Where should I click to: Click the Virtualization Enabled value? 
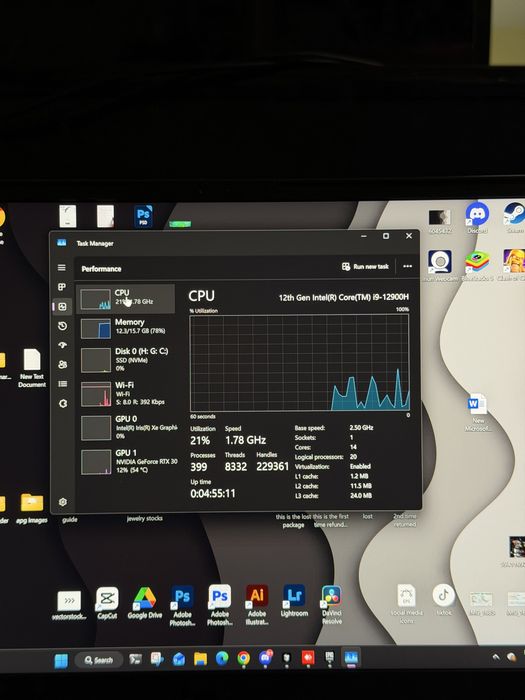click(360, 466)
